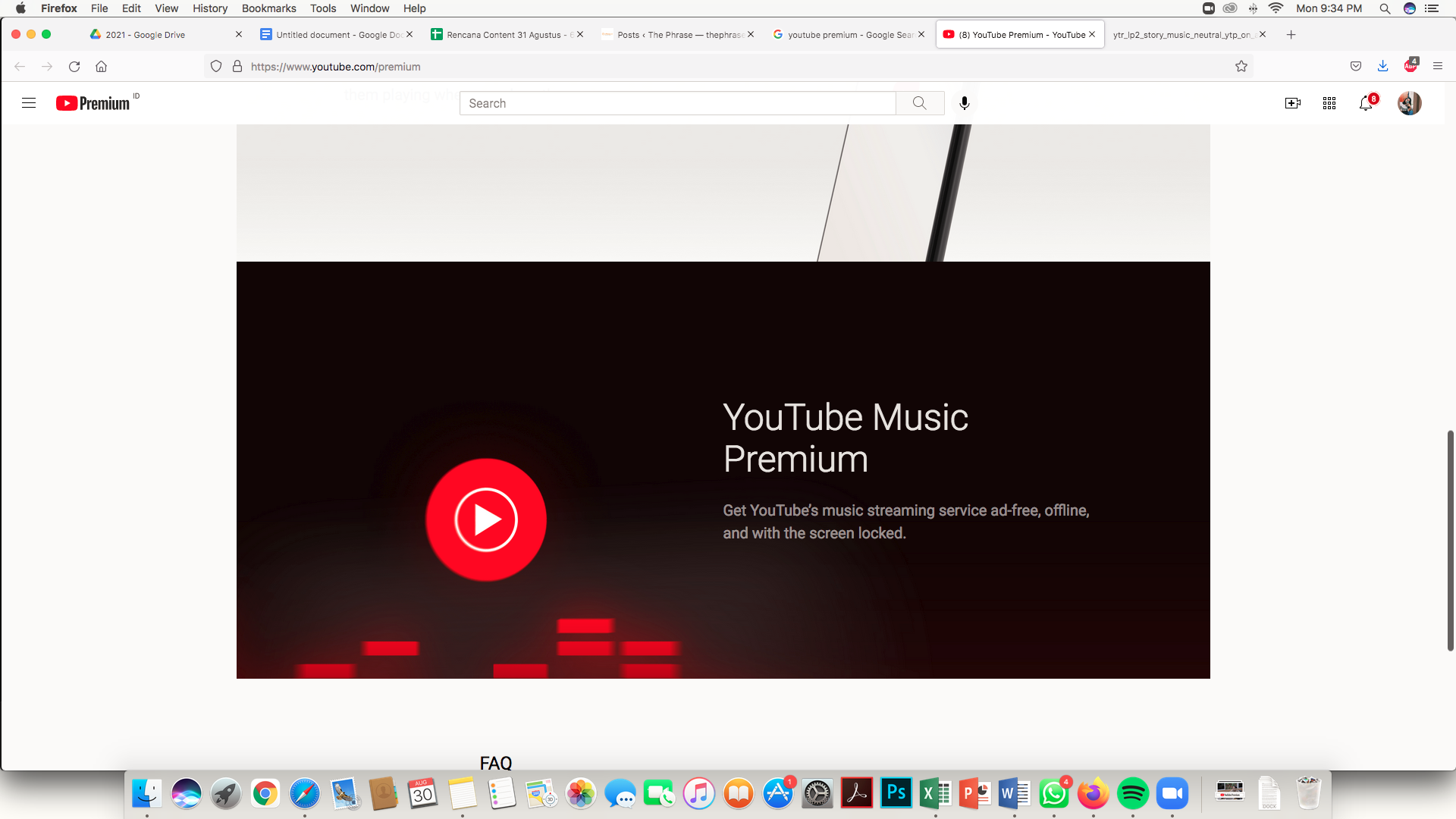The image size is (1456, 819).
Task: Open the Finder from the Dock
Action: click(146, 793)
